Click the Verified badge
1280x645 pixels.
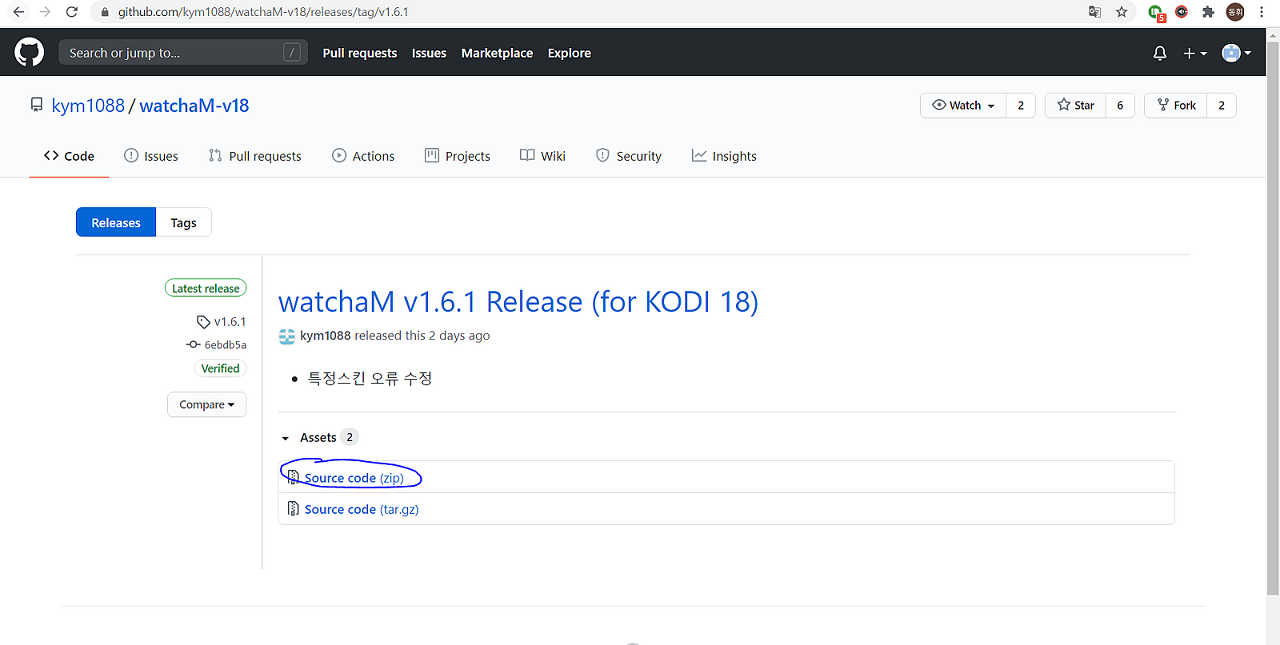coord(220,368)
